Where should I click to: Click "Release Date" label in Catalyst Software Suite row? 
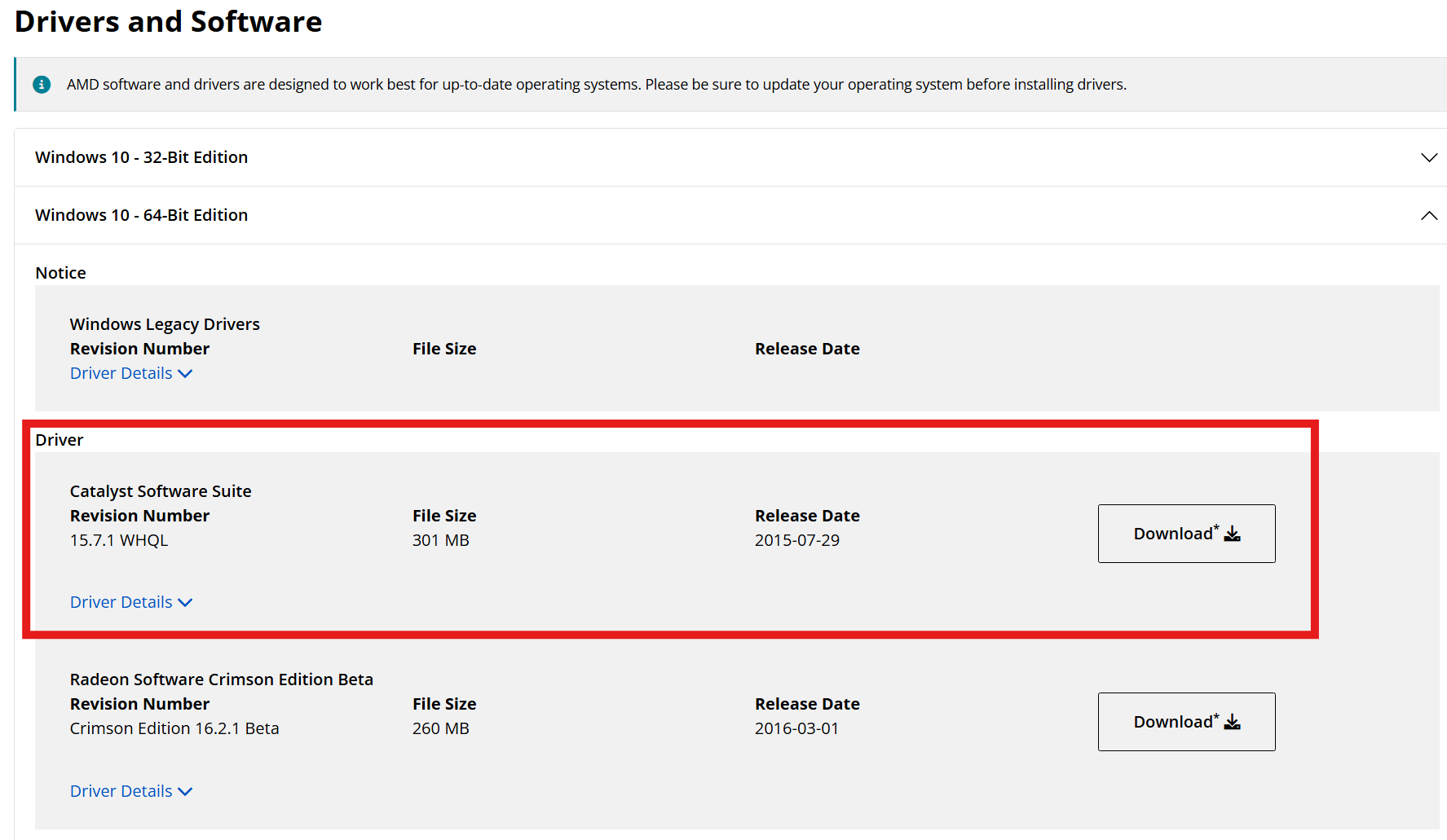pos(807,516)
